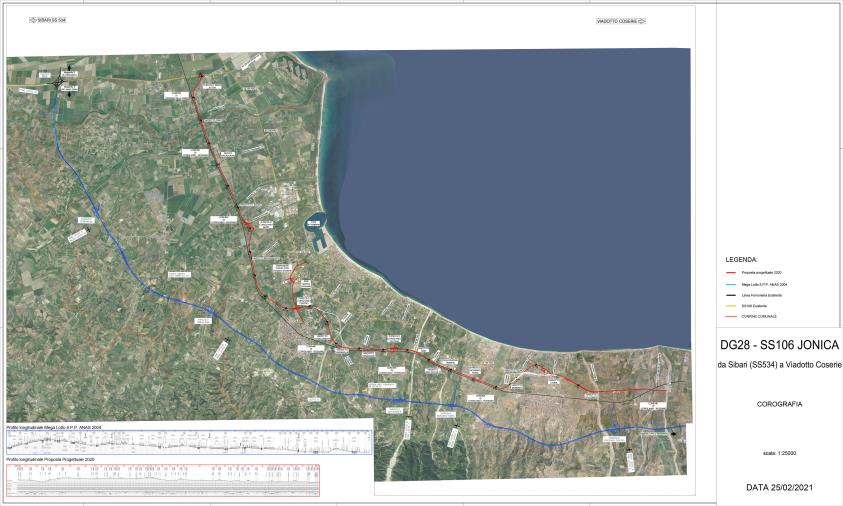Image resolution: width=843 pixels, height=506 pixels.
Task: Click the Profilo longitudinale Mega Lotto 8 heading
Action: (x=55, y=427)
